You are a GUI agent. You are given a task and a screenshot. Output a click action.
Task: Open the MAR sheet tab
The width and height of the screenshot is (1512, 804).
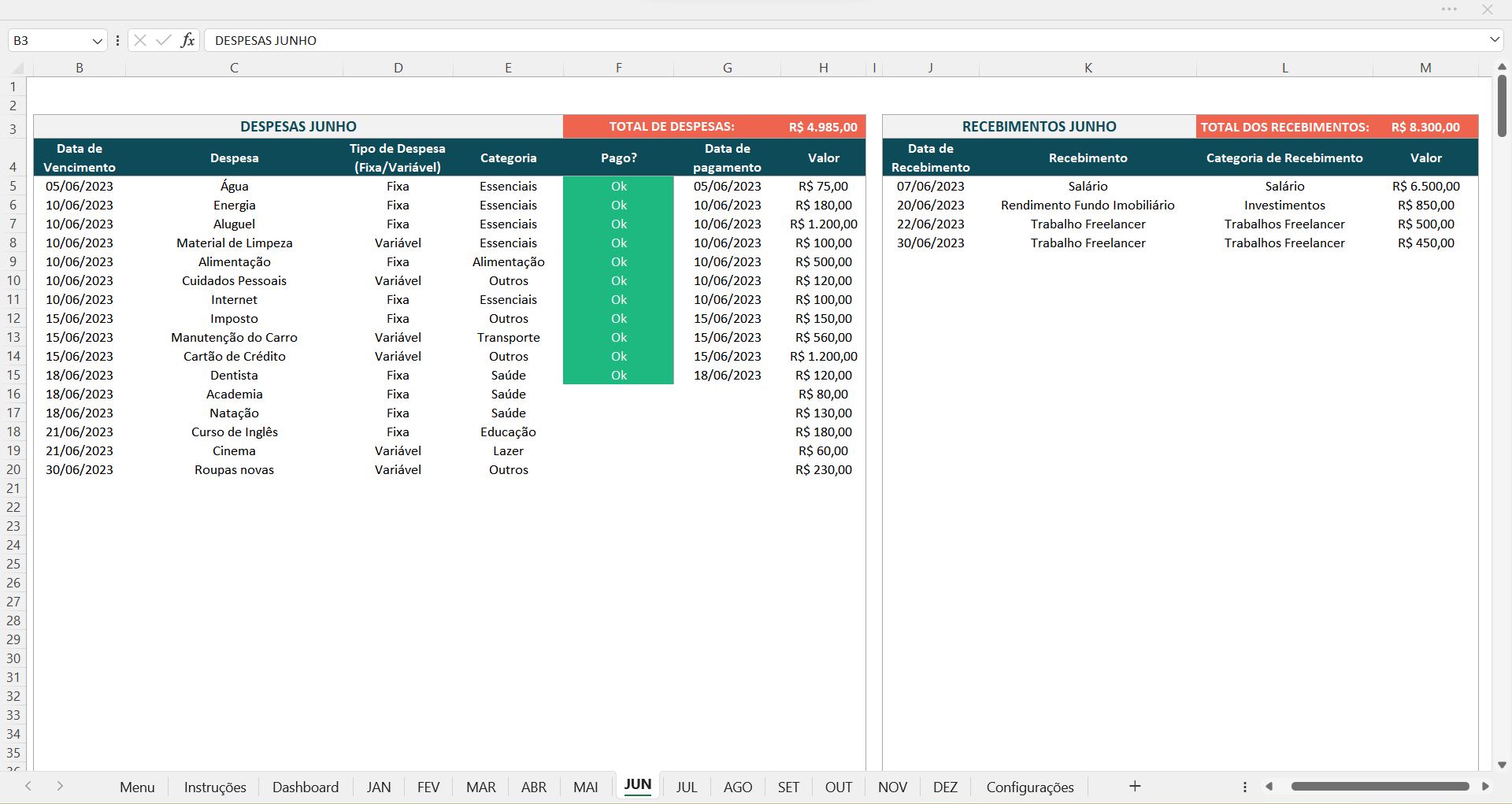(481, 787)
